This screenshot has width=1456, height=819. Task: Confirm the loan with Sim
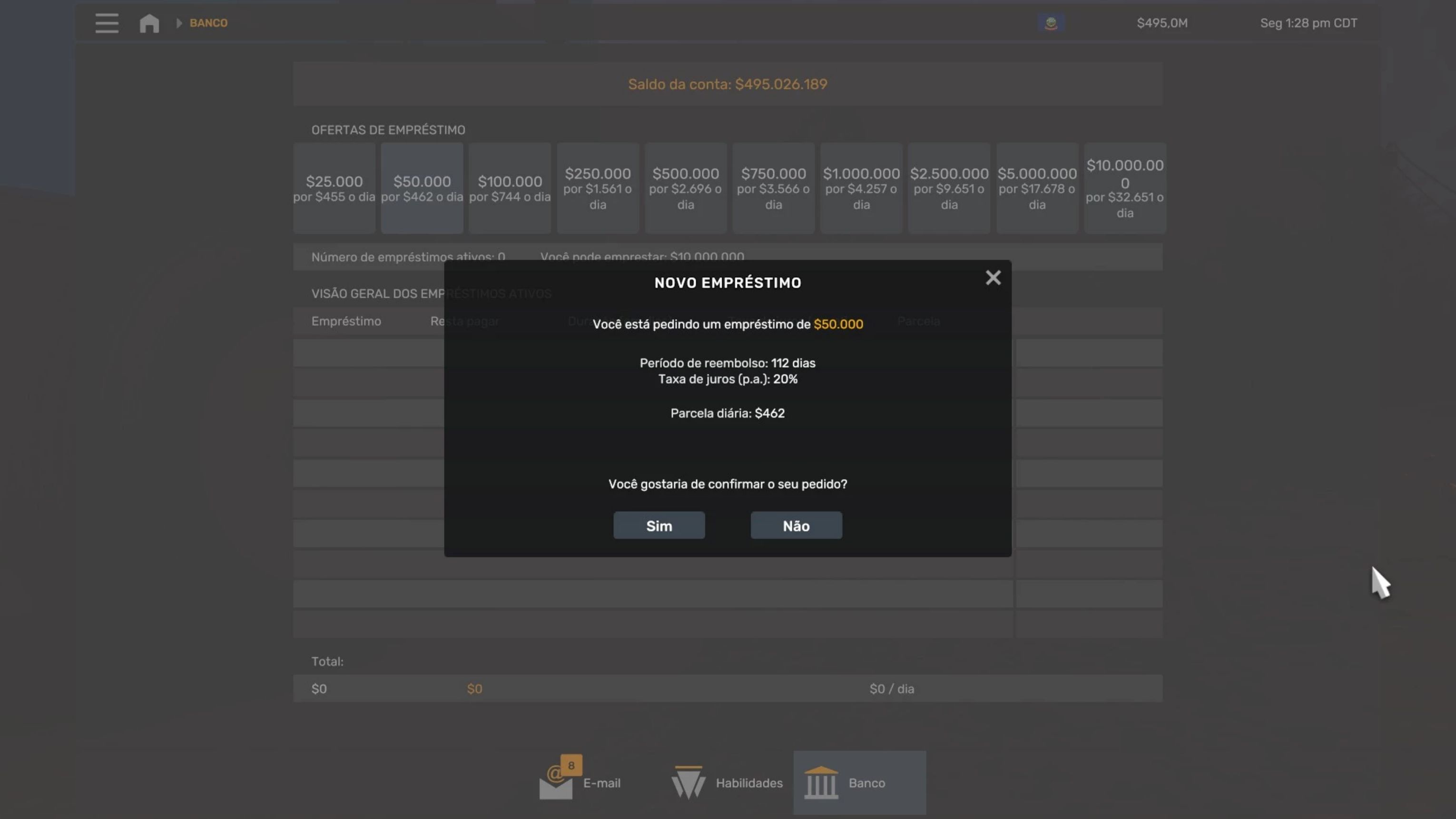pyautogui.click(x=659, y=526)
